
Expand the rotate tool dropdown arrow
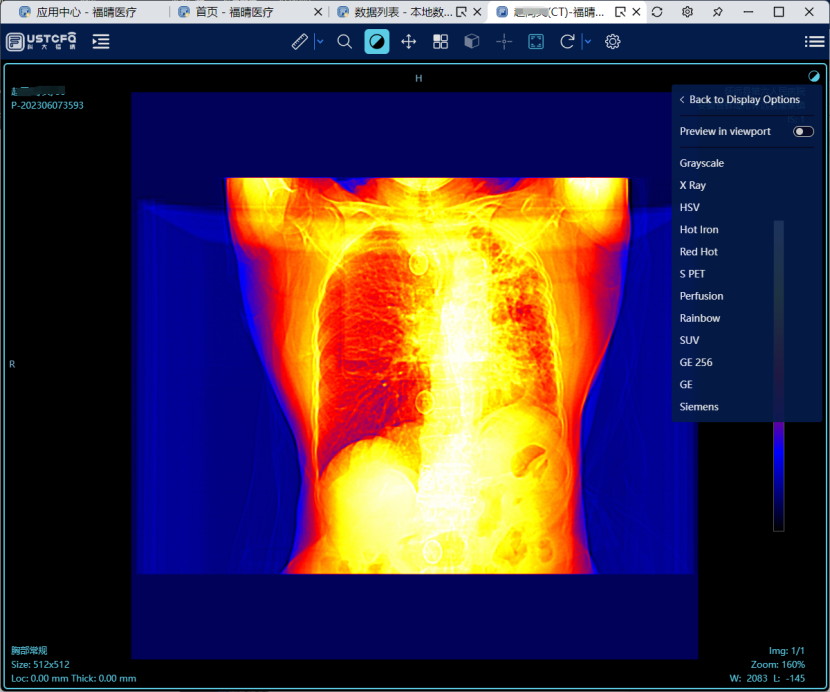tap(587, 42)
